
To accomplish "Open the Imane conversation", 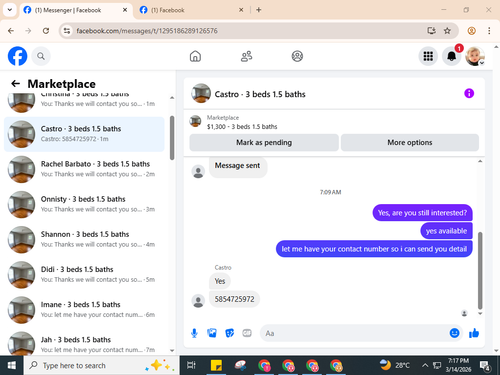I will pyautogui.click(x=84, y=310).
